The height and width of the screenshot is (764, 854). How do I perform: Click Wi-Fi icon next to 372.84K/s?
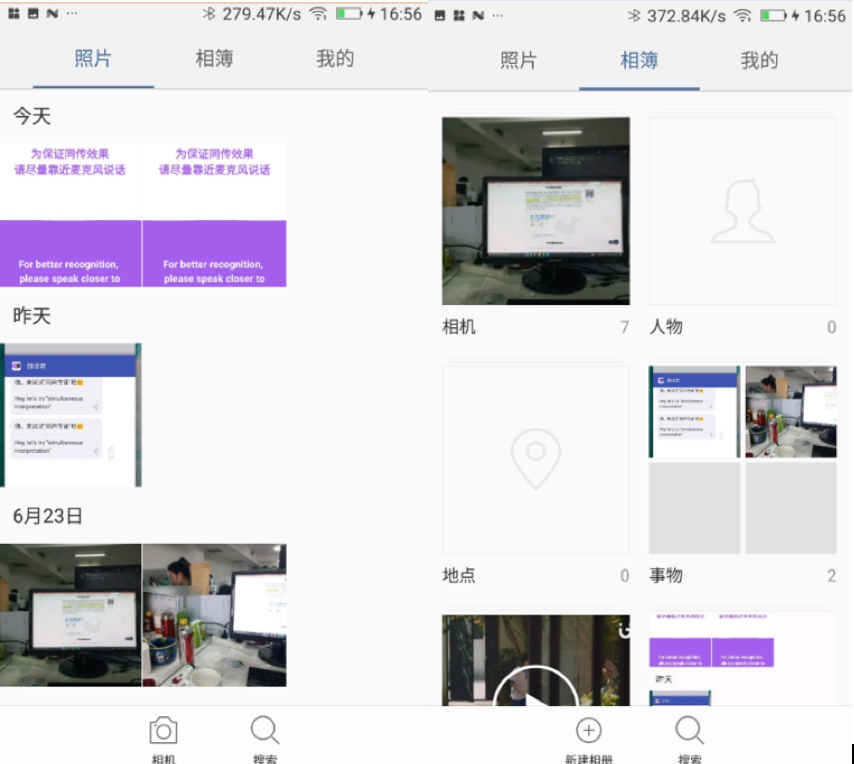pyautogui.click(x=742, y=16)
